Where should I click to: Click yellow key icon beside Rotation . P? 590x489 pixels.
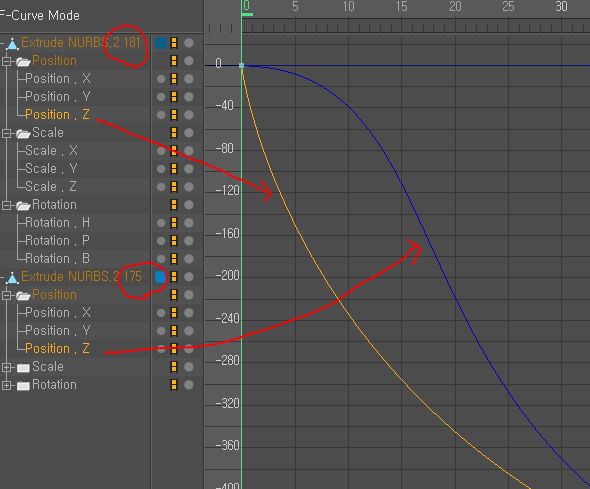pos(173,241)
